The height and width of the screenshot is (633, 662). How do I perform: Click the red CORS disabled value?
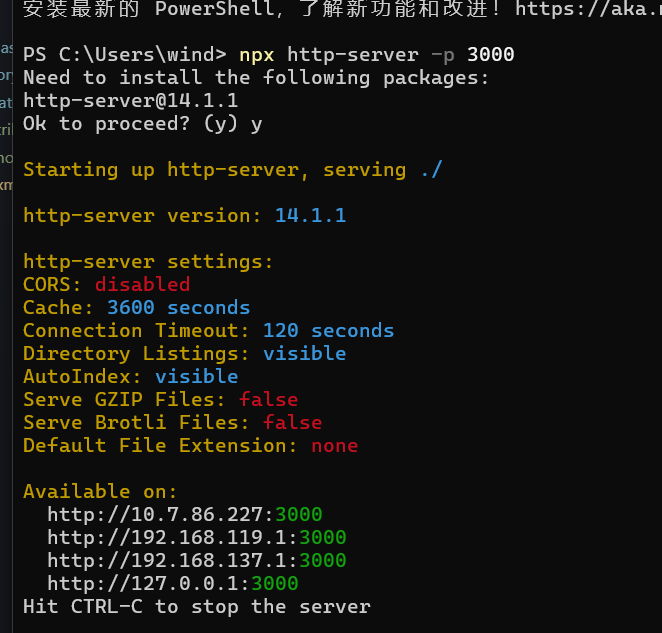[142, 285]
